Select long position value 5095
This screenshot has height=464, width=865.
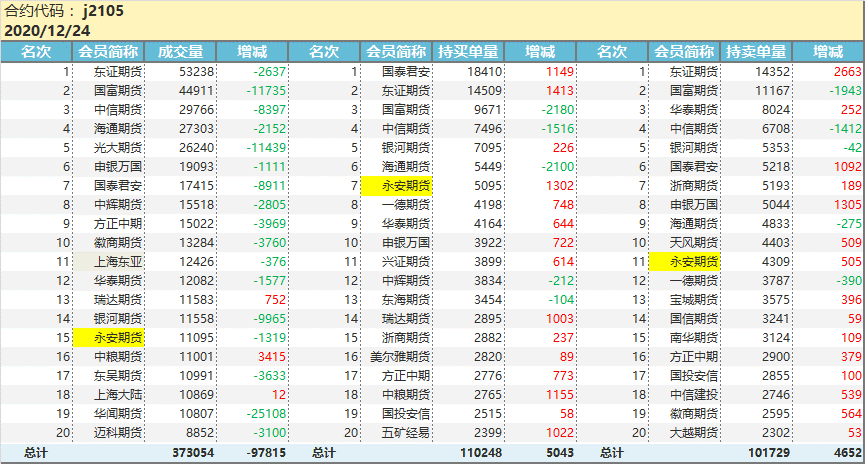pyautogui.click(x=488, y=186)
